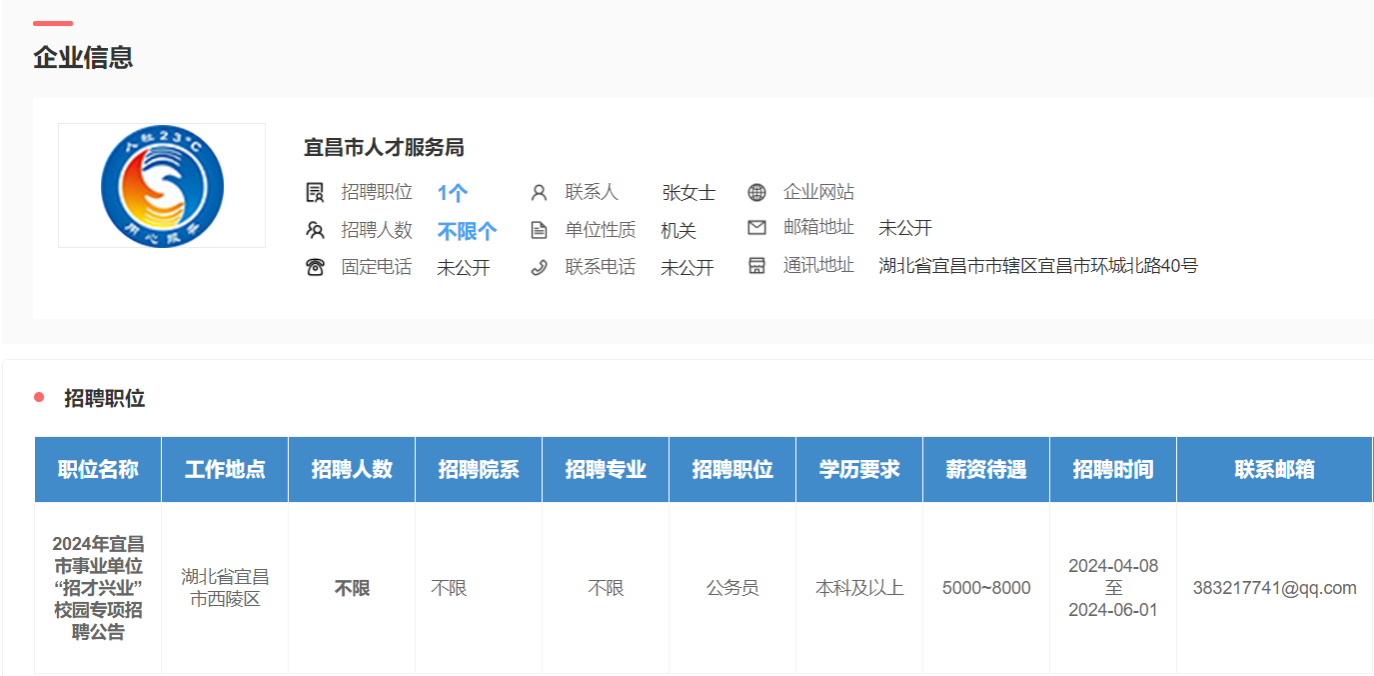Click the 1个 job count link
Screen dimensions: 1374x676
tap(452, 193)
